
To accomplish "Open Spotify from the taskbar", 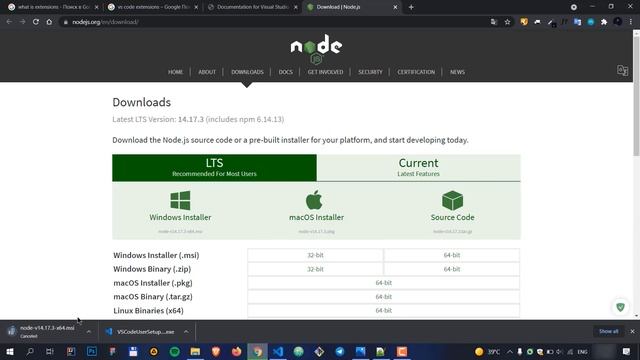I will pos(174,351).
